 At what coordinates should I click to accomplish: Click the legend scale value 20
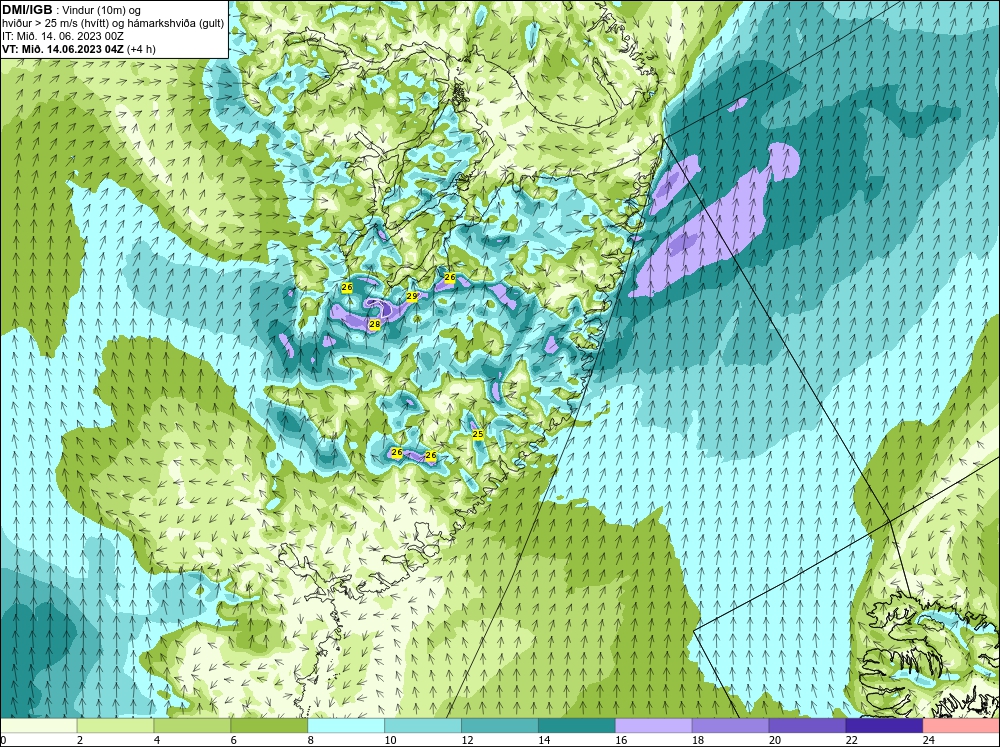pos(775,740)
